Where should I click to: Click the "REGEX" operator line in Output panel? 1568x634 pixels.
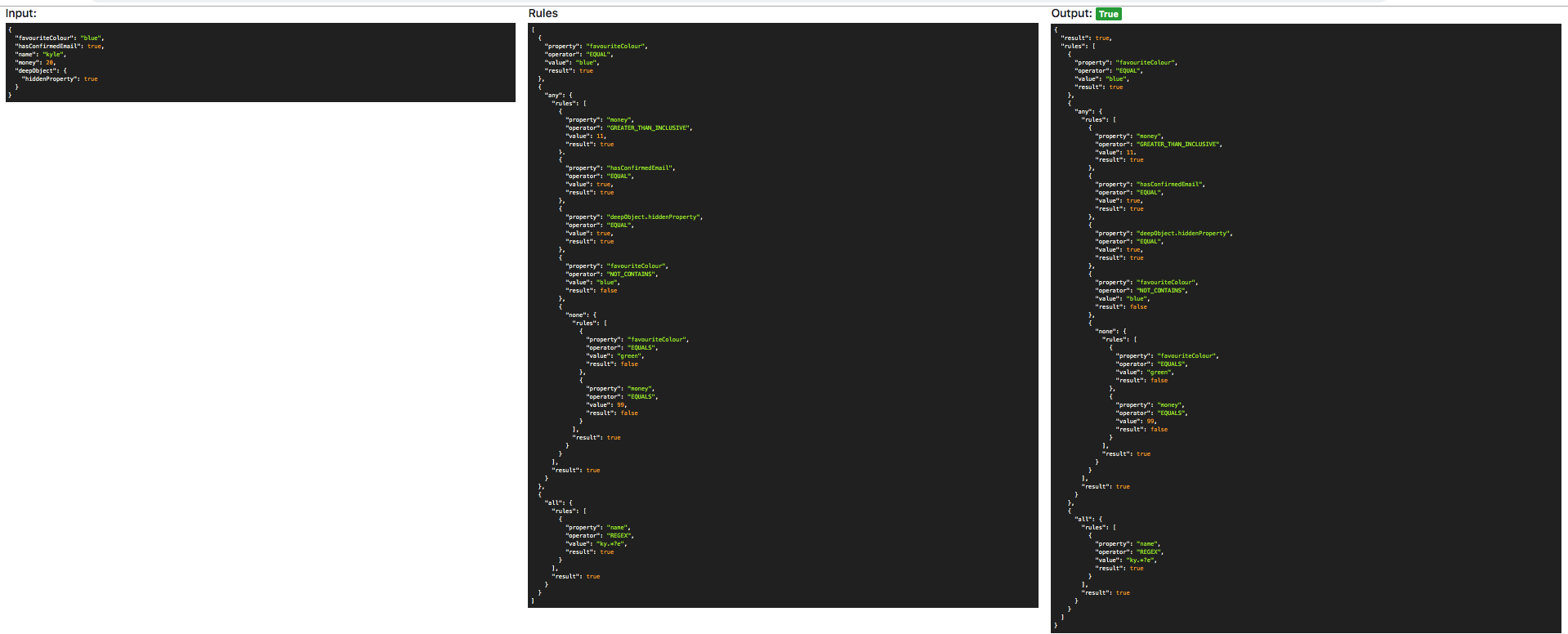[x=1129, y=552]
